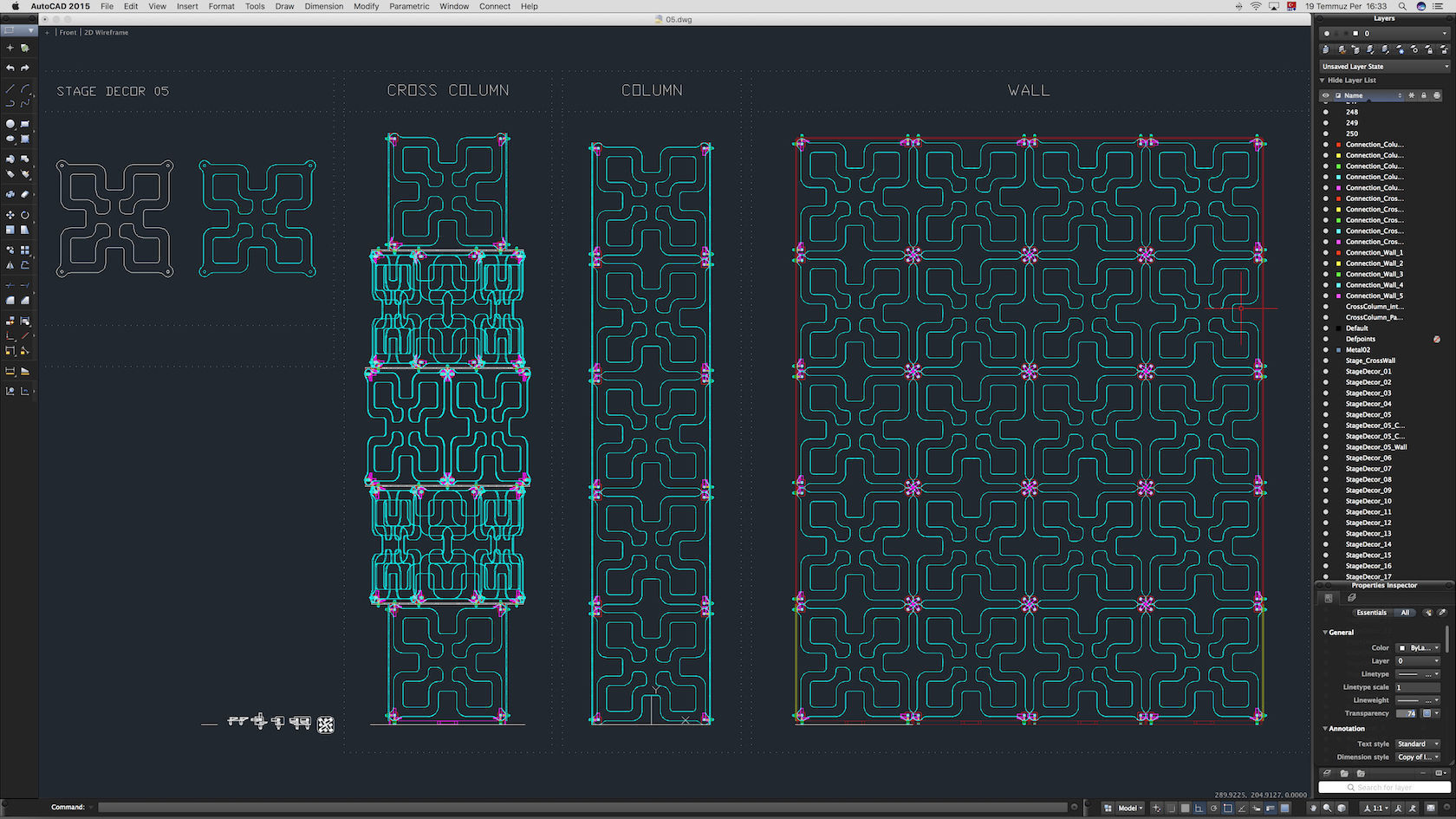Image resolution: width=1456 pixels, height=819 pixels.
Task: Open the Insert menu
Action: coord(187,6)
